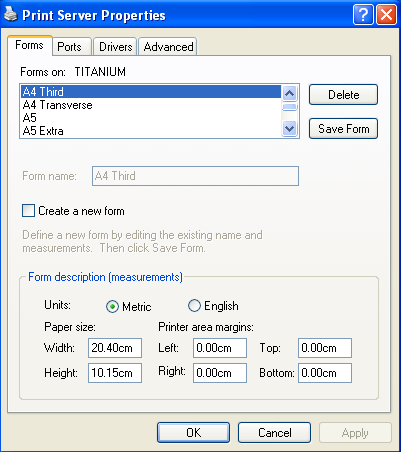
Task: Click the forms list scroll up arrow
Action: click(x=289, y=93)
